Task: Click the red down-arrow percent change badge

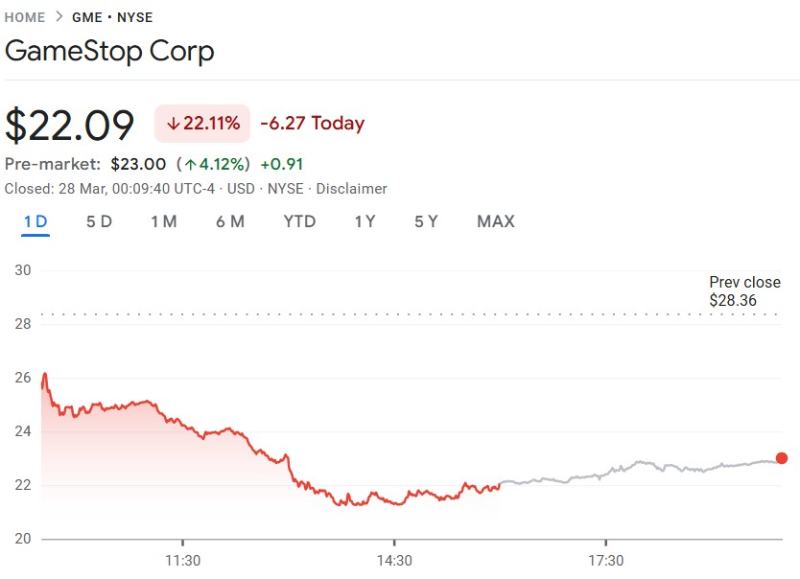Action: tap(202, 124)
